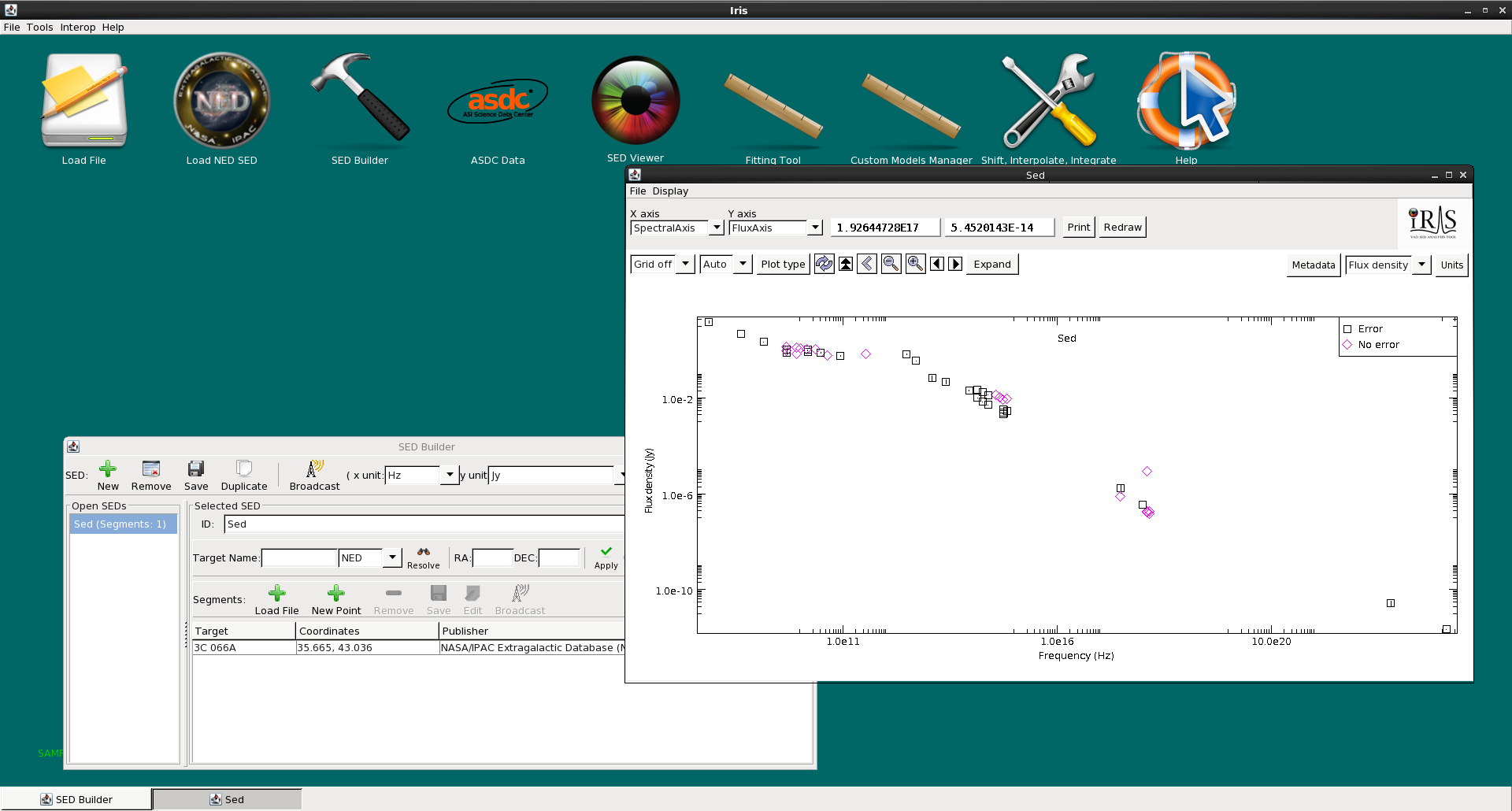1512x811 pixels.
Task: Click the zoom out magnifier icon
Action: click(891, 265)
